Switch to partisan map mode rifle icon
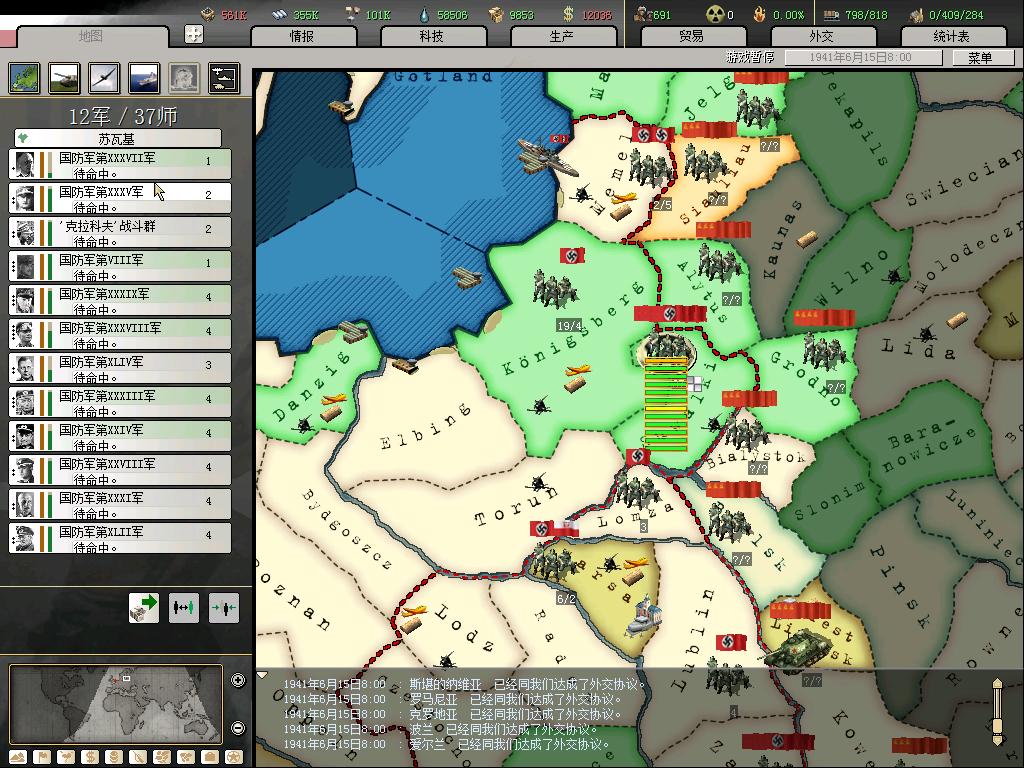The height and width of the screenshot is (768, 1024). tap(138, 758)
